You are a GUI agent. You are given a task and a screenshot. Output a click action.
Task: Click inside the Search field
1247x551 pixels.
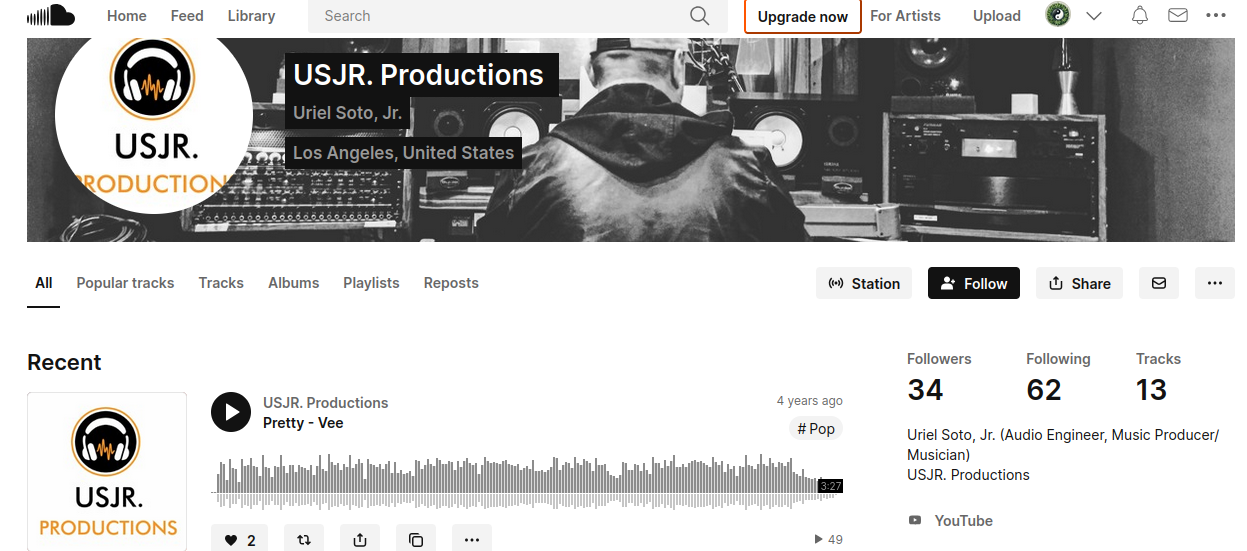500,16
